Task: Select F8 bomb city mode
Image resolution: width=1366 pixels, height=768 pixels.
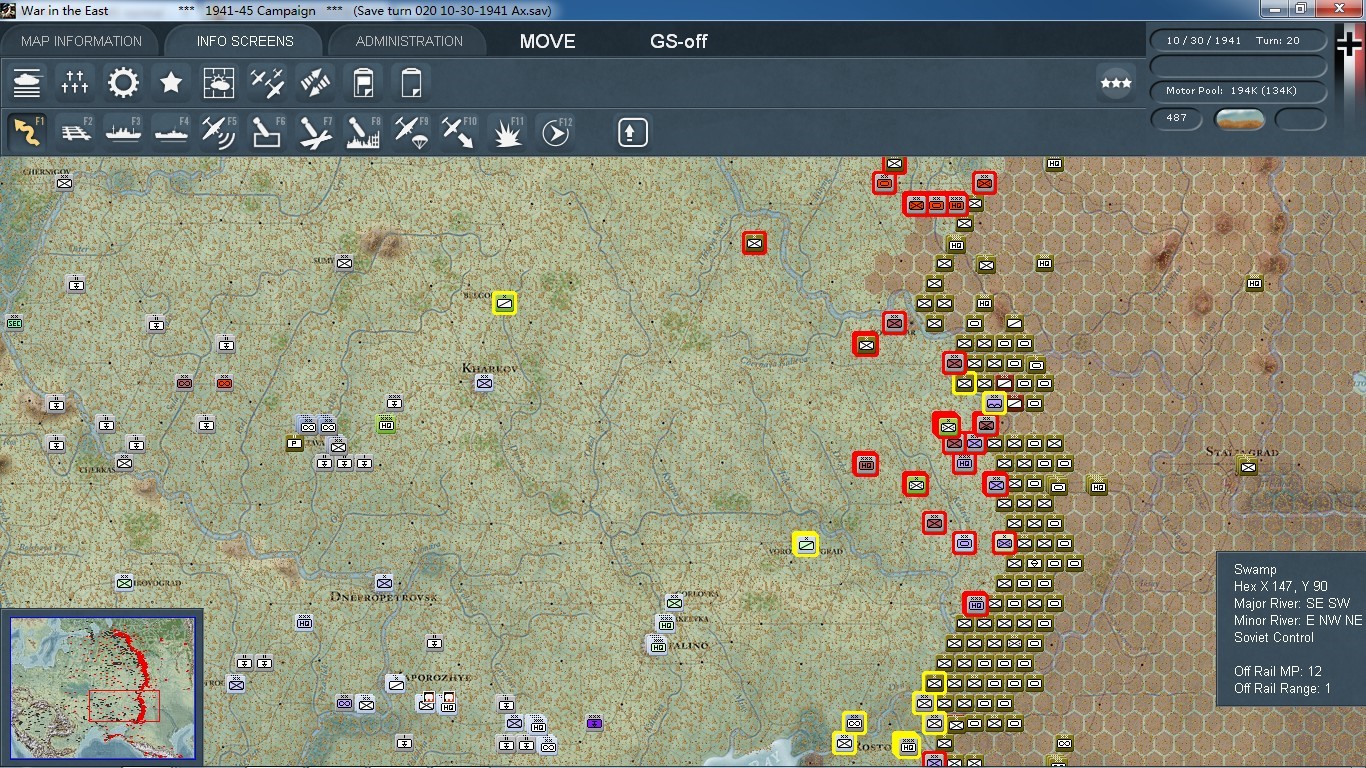Action: [x=363, y=132]
